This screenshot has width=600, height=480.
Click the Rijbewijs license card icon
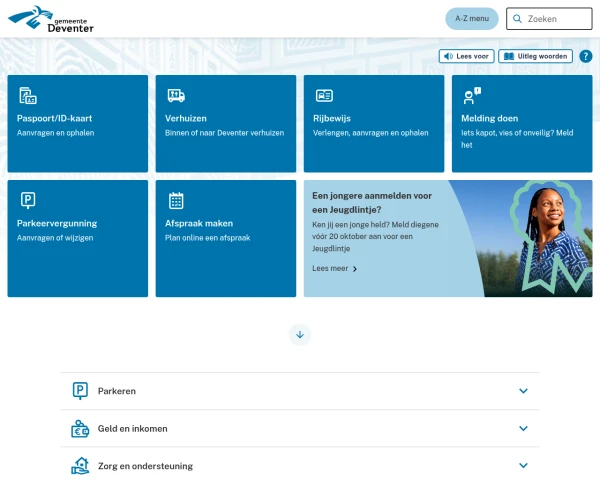coord(324,95)
